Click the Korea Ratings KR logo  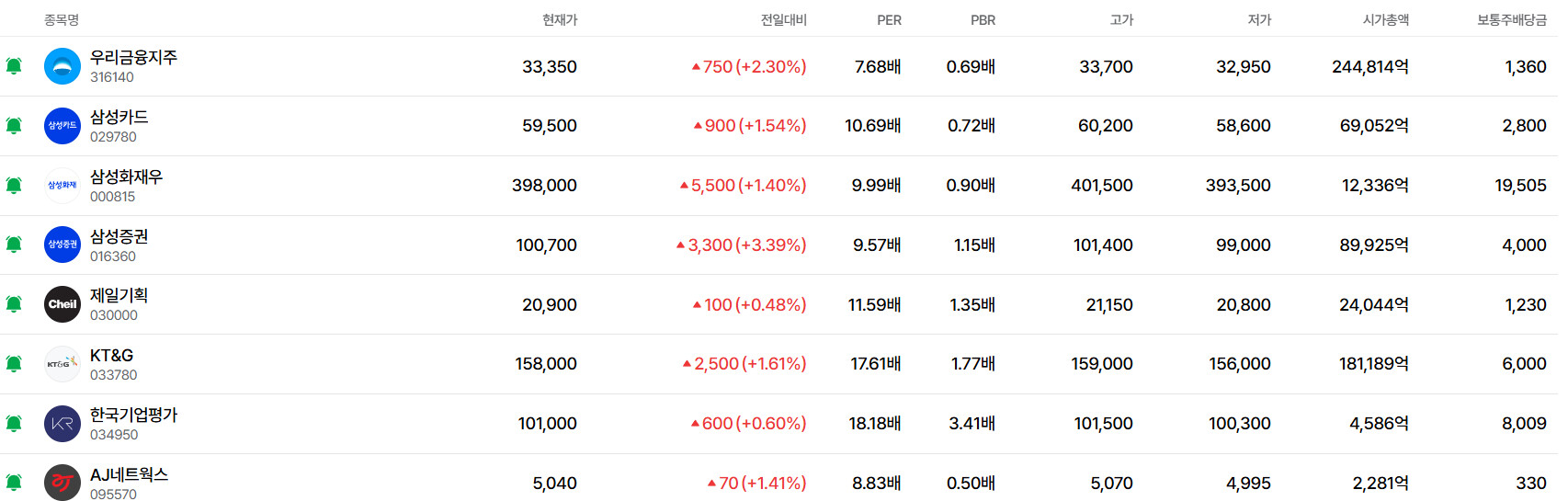(x=62, y=424)
